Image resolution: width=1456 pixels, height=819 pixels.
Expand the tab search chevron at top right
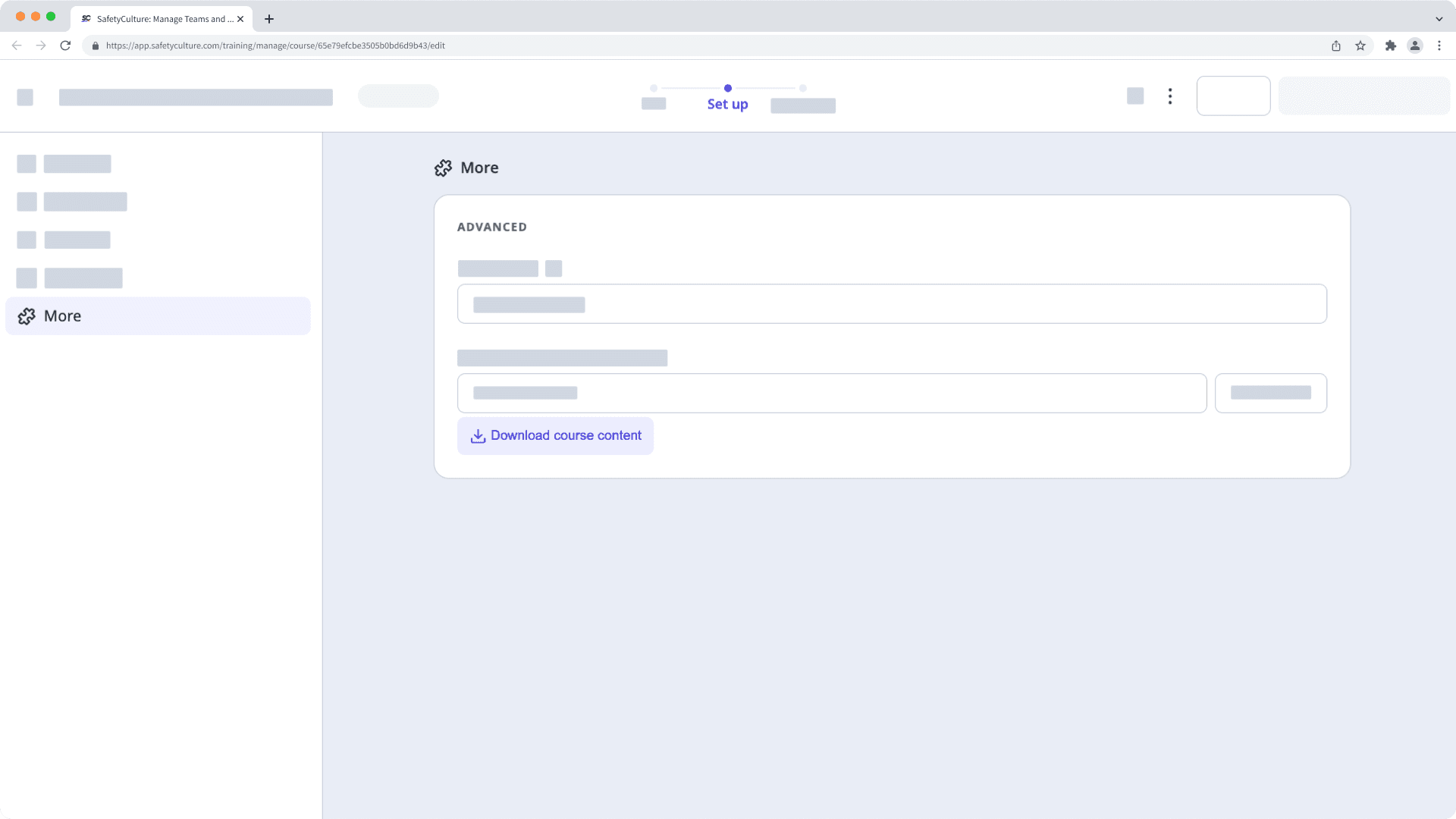[1439, 19]
